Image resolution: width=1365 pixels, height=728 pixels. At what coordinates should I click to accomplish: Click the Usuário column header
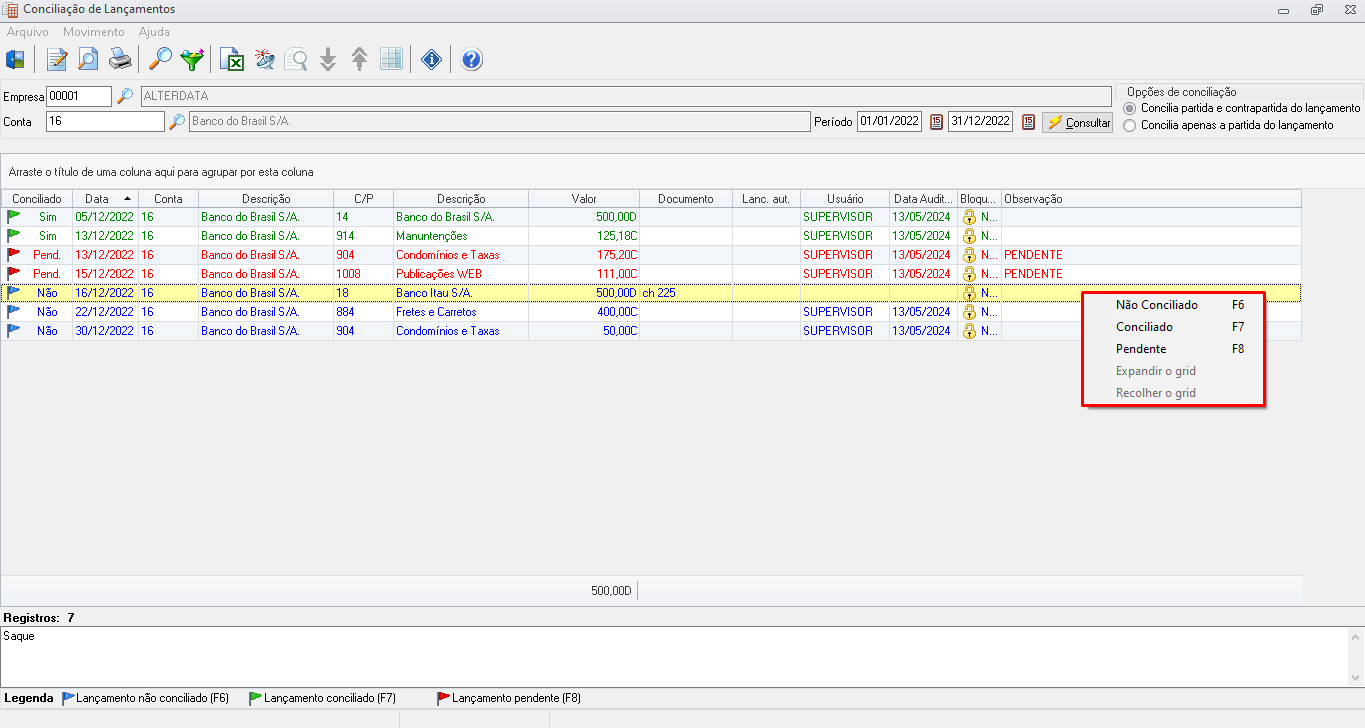pyautogui.click(x=845, y=199)
